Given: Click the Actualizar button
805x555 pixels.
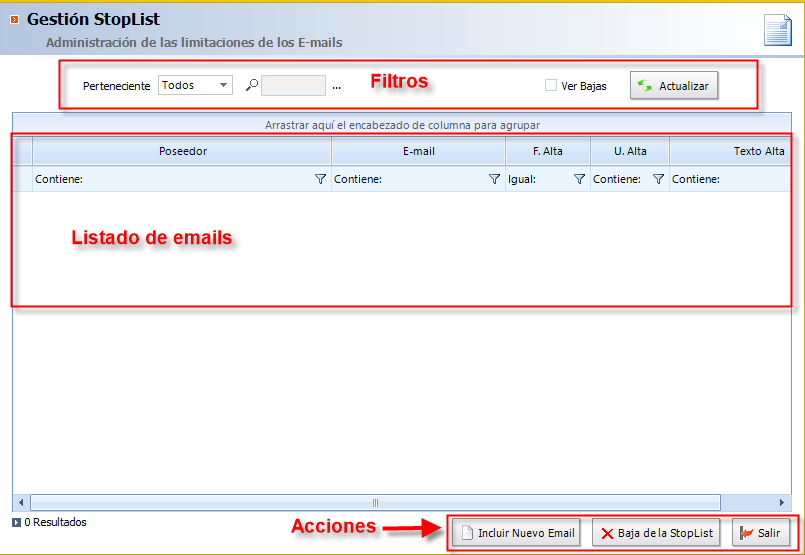Looking at the screenshot, I should point(674,85).
